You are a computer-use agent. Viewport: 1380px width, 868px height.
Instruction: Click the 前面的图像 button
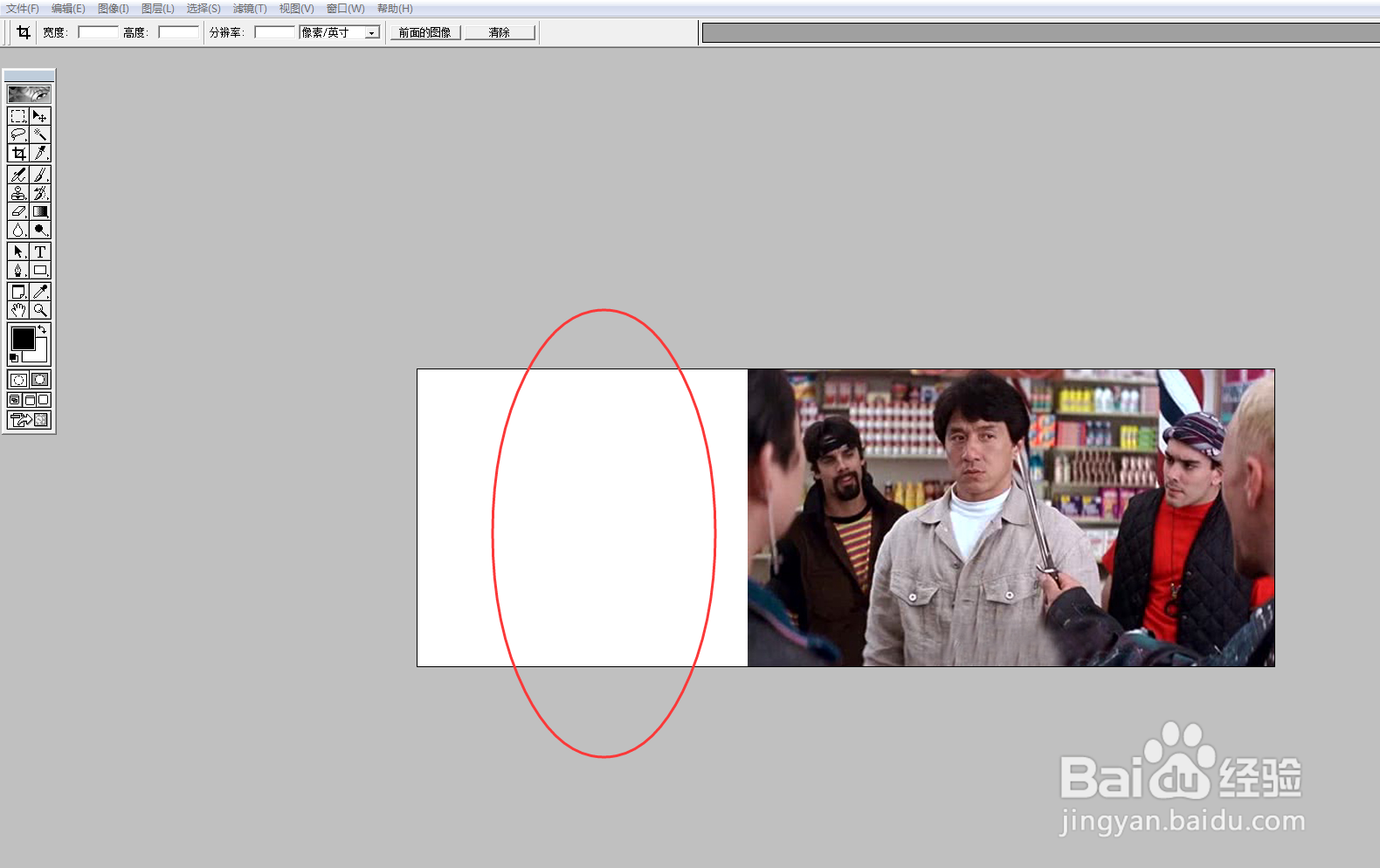(425, 32)
